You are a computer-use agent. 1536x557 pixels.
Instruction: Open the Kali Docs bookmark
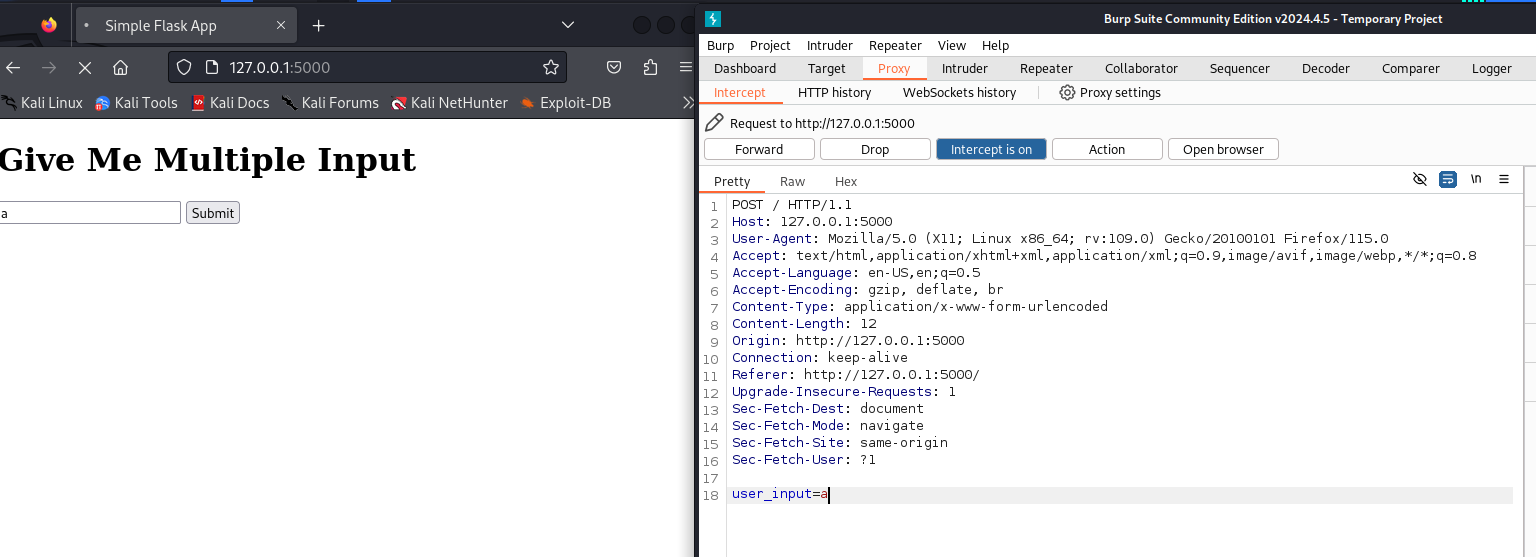tap(230, 102)
